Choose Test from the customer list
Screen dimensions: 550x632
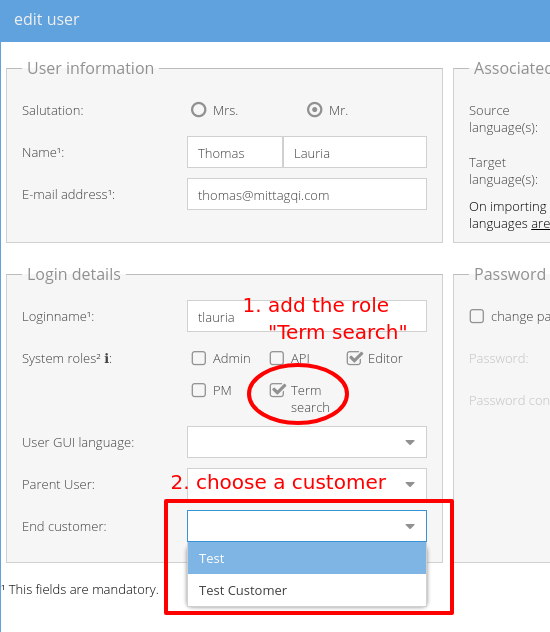point(307,558)
